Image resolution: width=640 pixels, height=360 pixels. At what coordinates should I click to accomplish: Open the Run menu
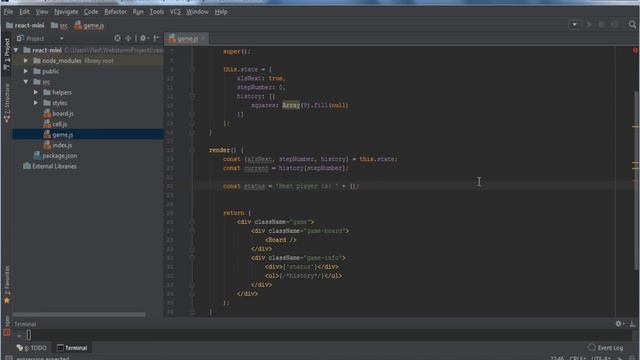138,12
